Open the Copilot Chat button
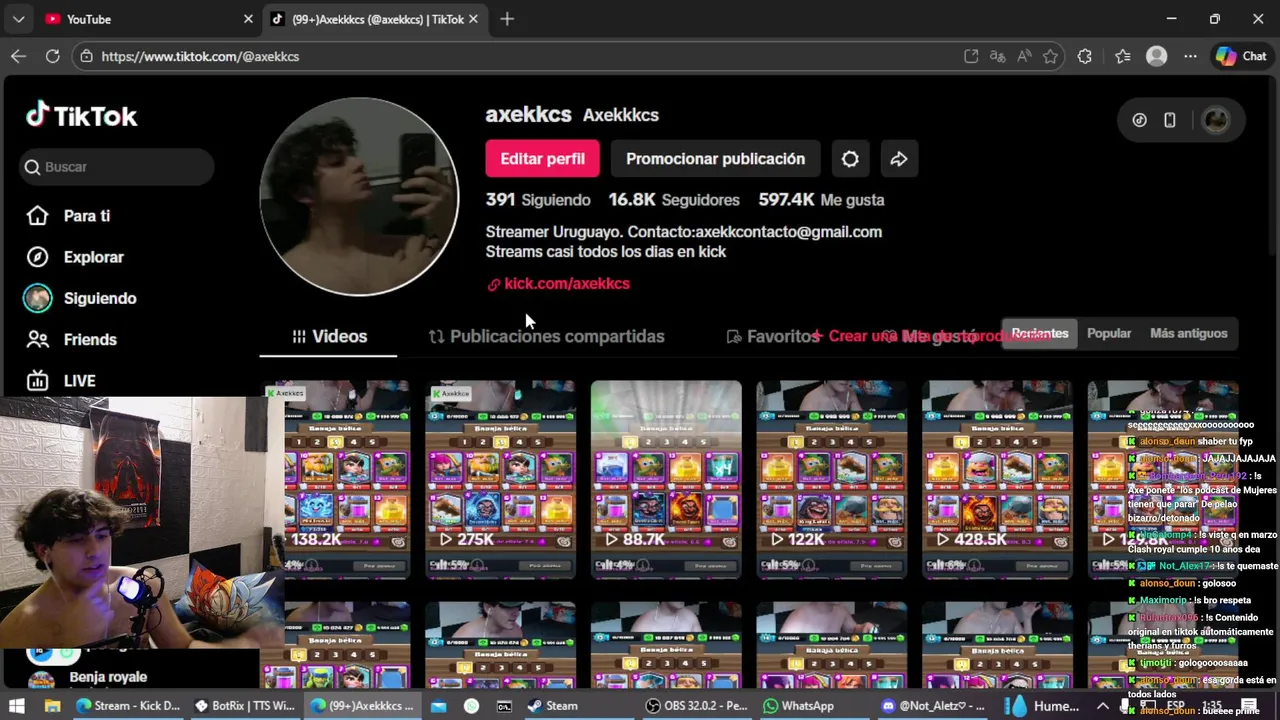Viewport: 1280px width, 720px height. 1241,57
